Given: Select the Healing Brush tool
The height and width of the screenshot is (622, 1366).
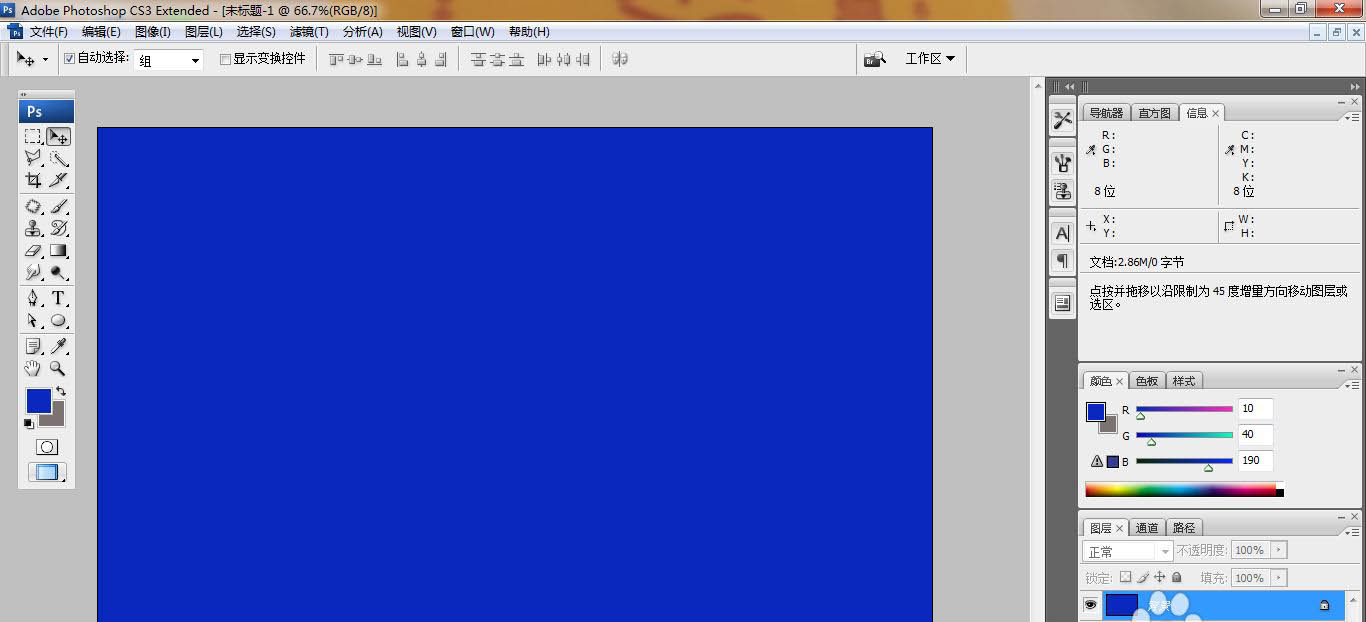Looking at the screenshot, I should [33, 207].
